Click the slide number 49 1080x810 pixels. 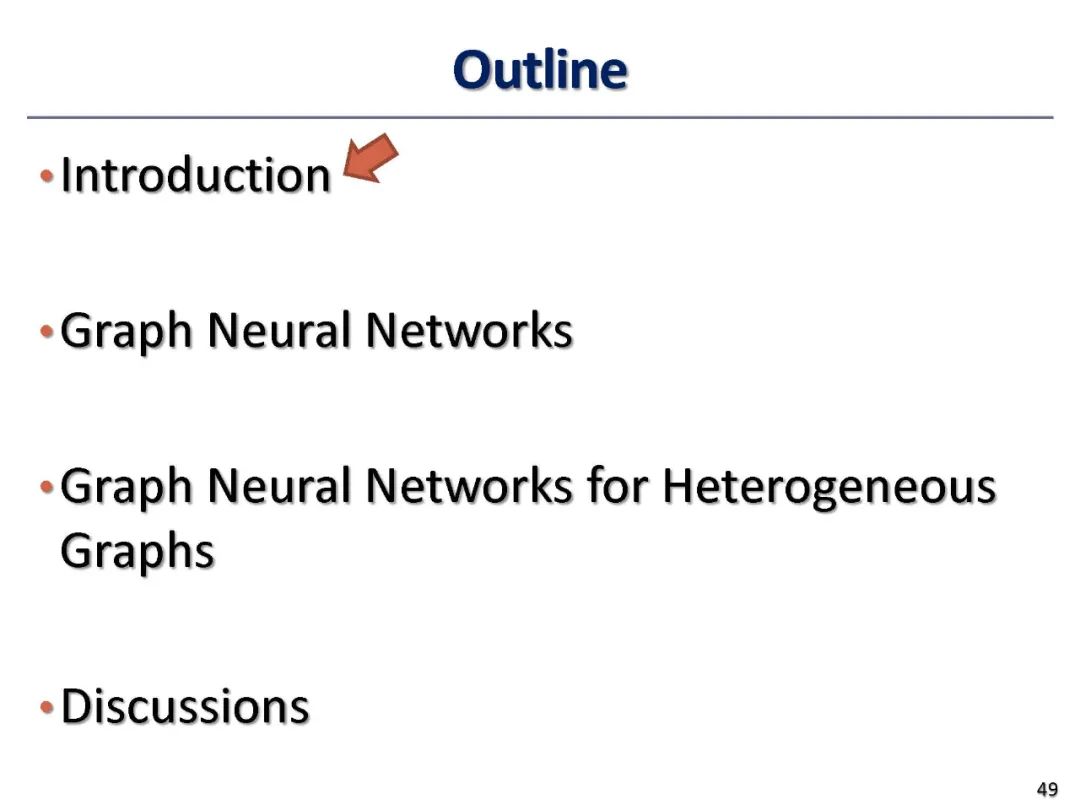tap(1047, 790)
